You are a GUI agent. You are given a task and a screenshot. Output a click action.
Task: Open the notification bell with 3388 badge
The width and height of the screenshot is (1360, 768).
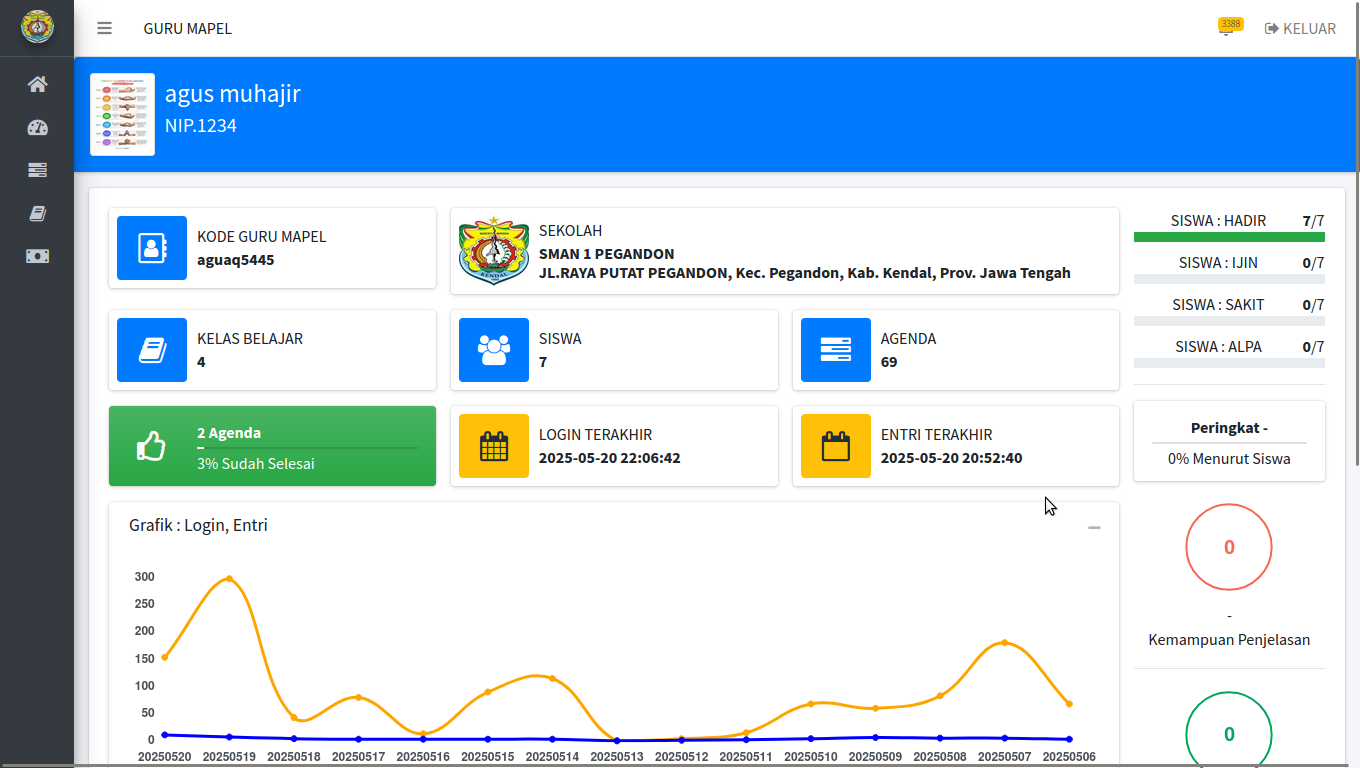[1227, 28]
